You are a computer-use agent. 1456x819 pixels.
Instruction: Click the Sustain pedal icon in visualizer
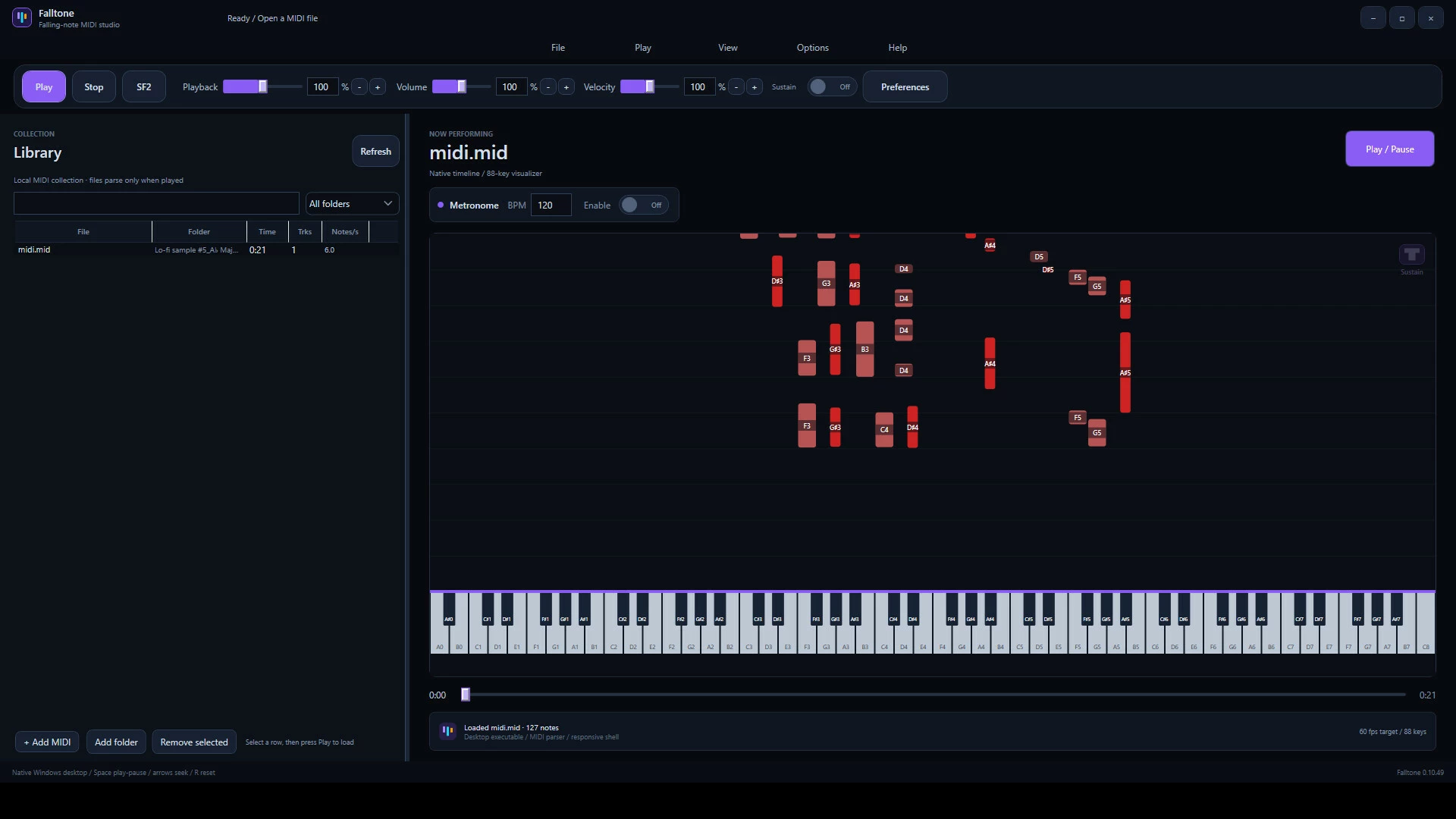1411,254
